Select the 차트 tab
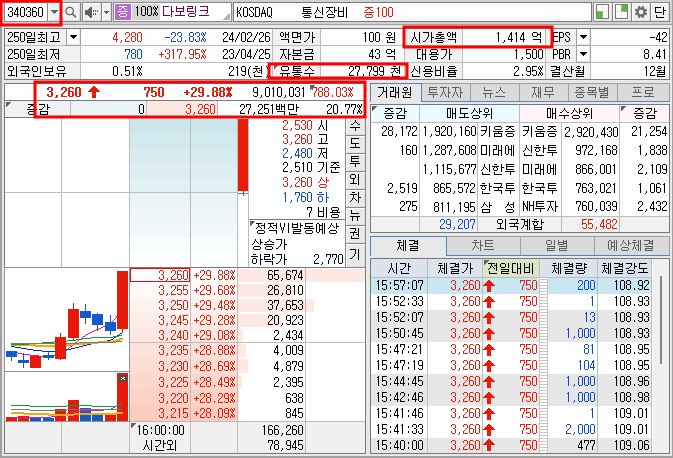Viewport: 673px width, 458px height. pyautogui.click(x=483, y=246)
